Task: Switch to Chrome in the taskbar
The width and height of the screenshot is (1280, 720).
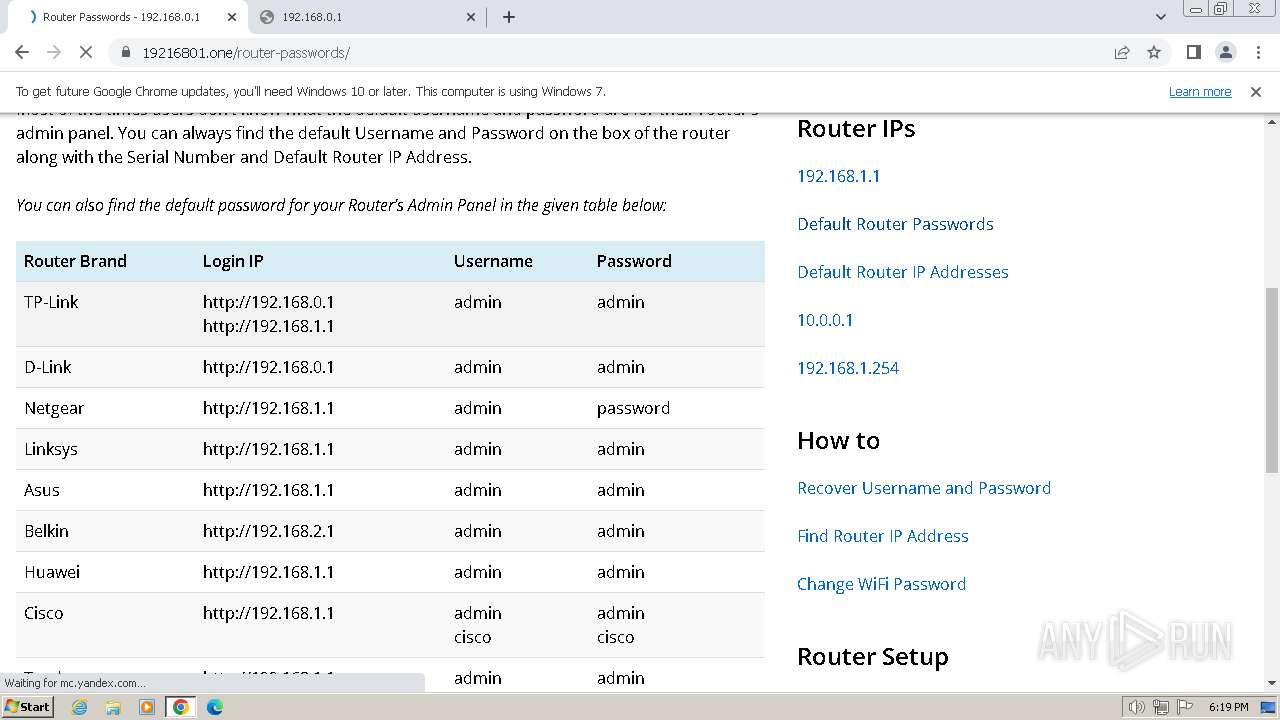Action: (x=181, y=706)
